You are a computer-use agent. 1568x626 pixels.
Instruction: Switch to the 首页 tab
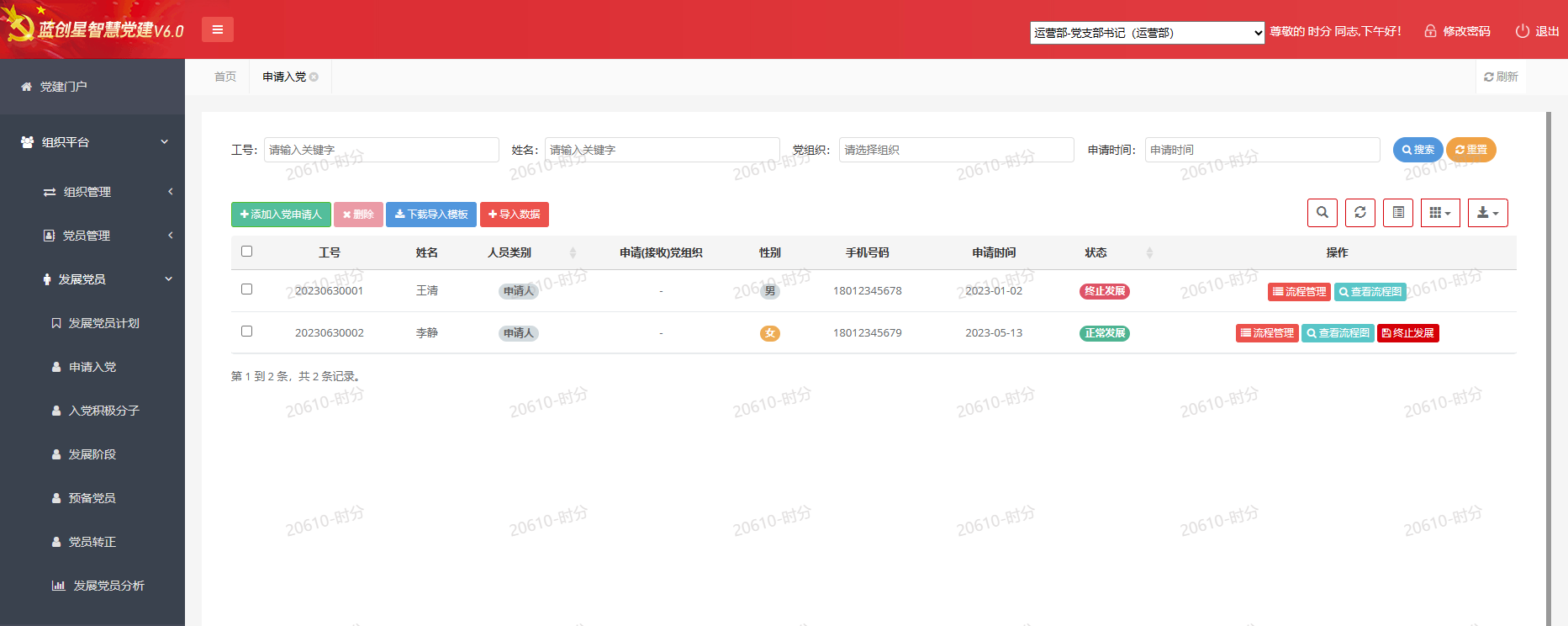click(x=225, y=77)
